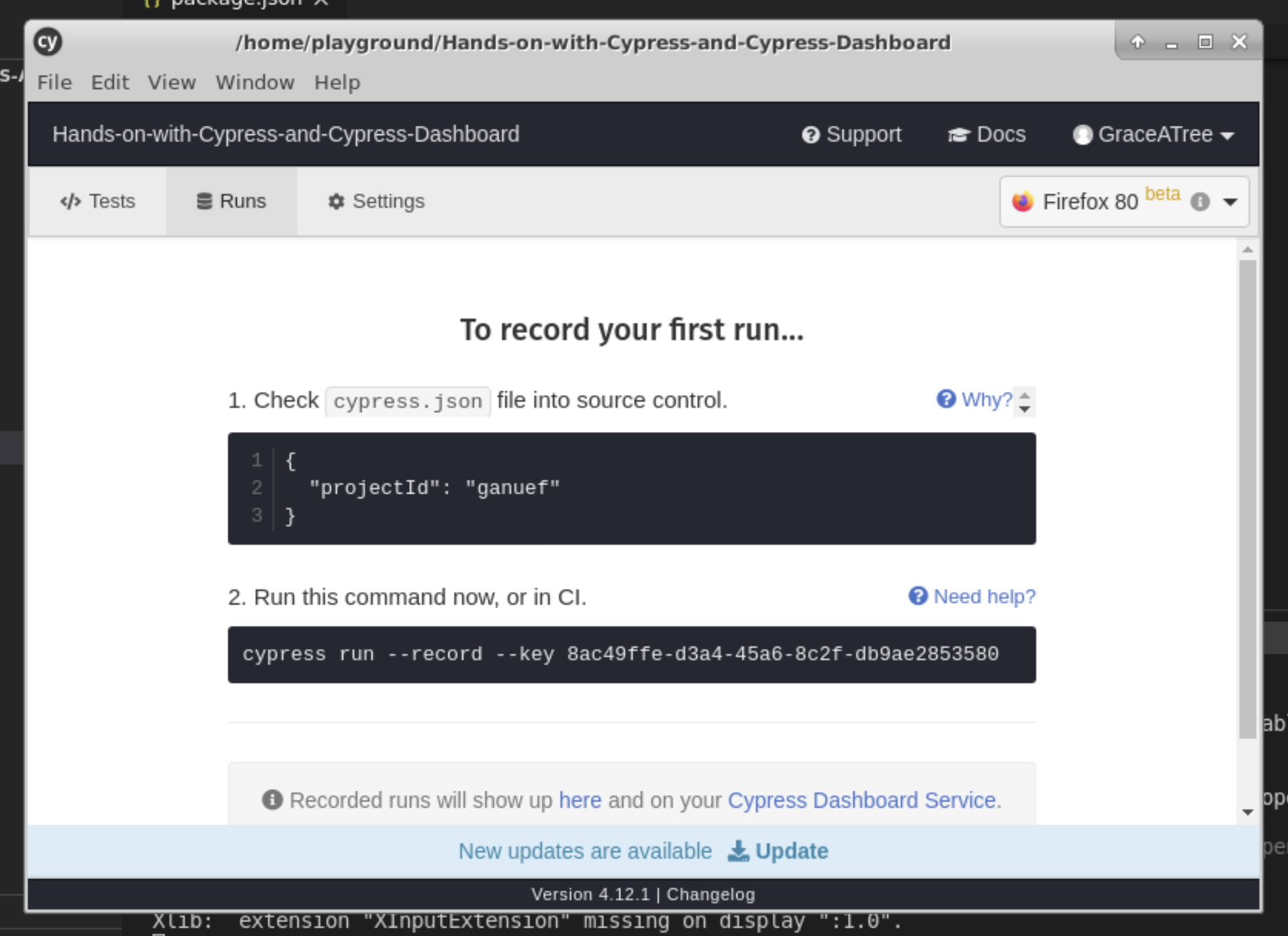1288x936 pixels.
Task: Switch to the Settings tab
Action: (x=376, y=201)
